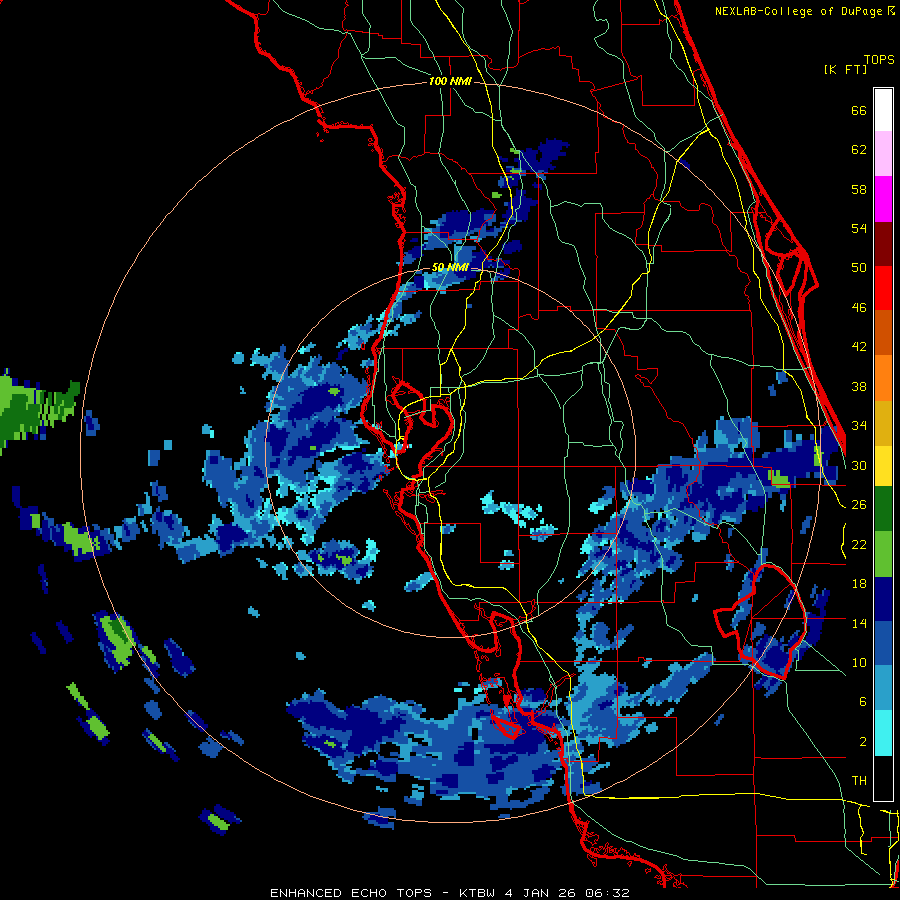Screen dimensions: 900x900
Task: Click the "50" legend value
Action: 859,268
